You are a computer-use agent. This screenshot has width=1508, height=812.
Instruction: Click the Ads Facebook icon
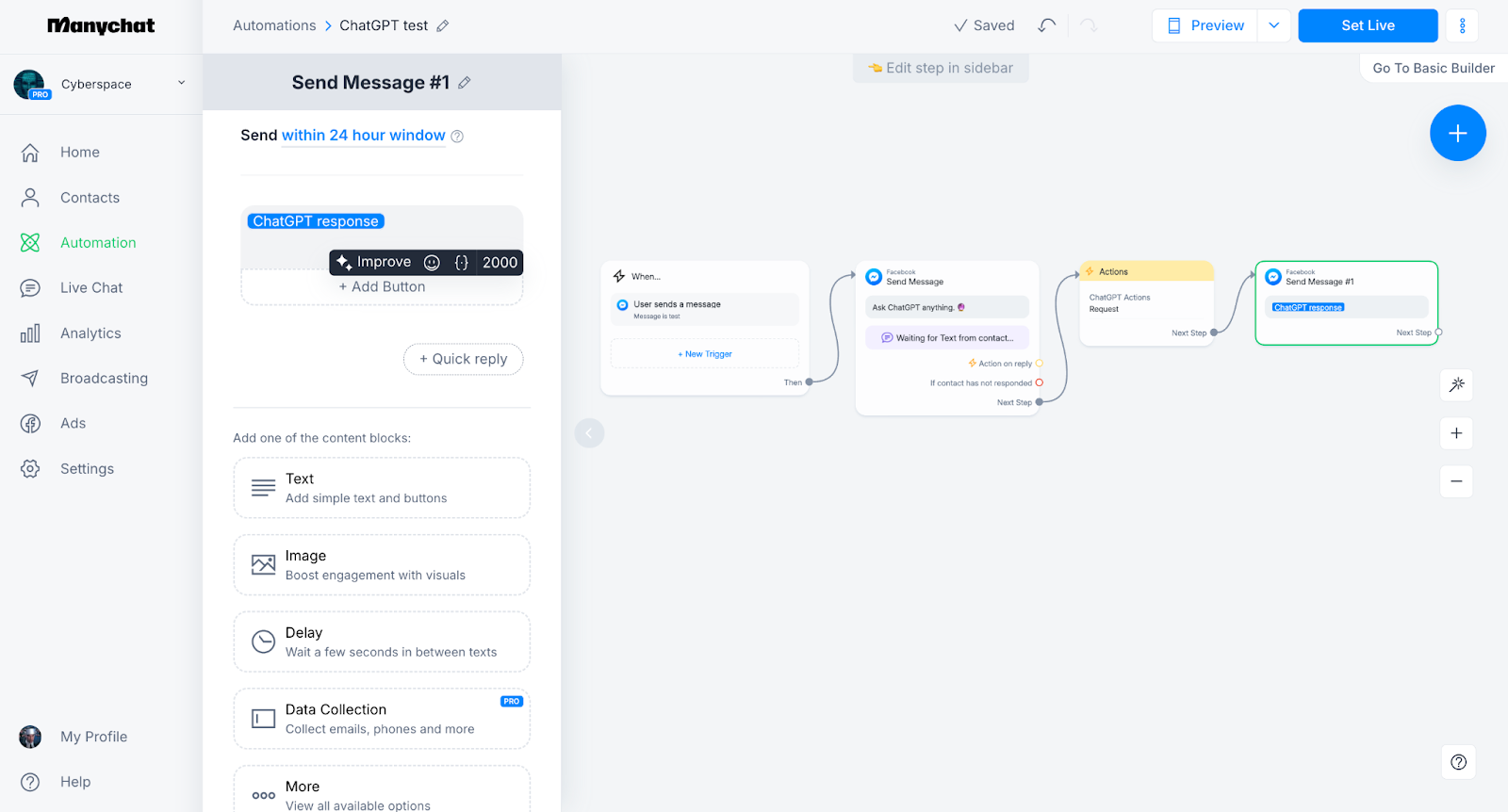click(30, 423)
